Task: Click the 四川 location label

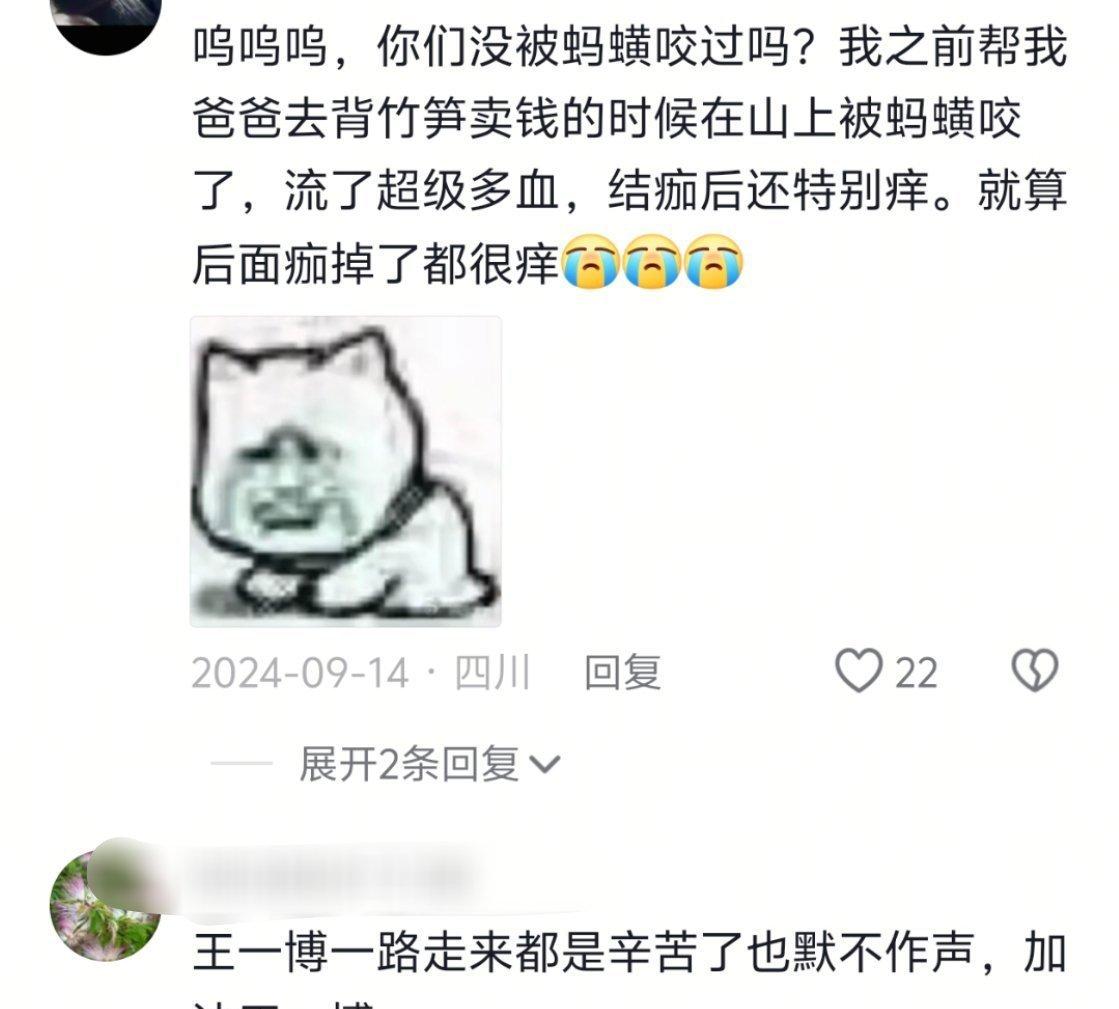Action: coord(492,672)
